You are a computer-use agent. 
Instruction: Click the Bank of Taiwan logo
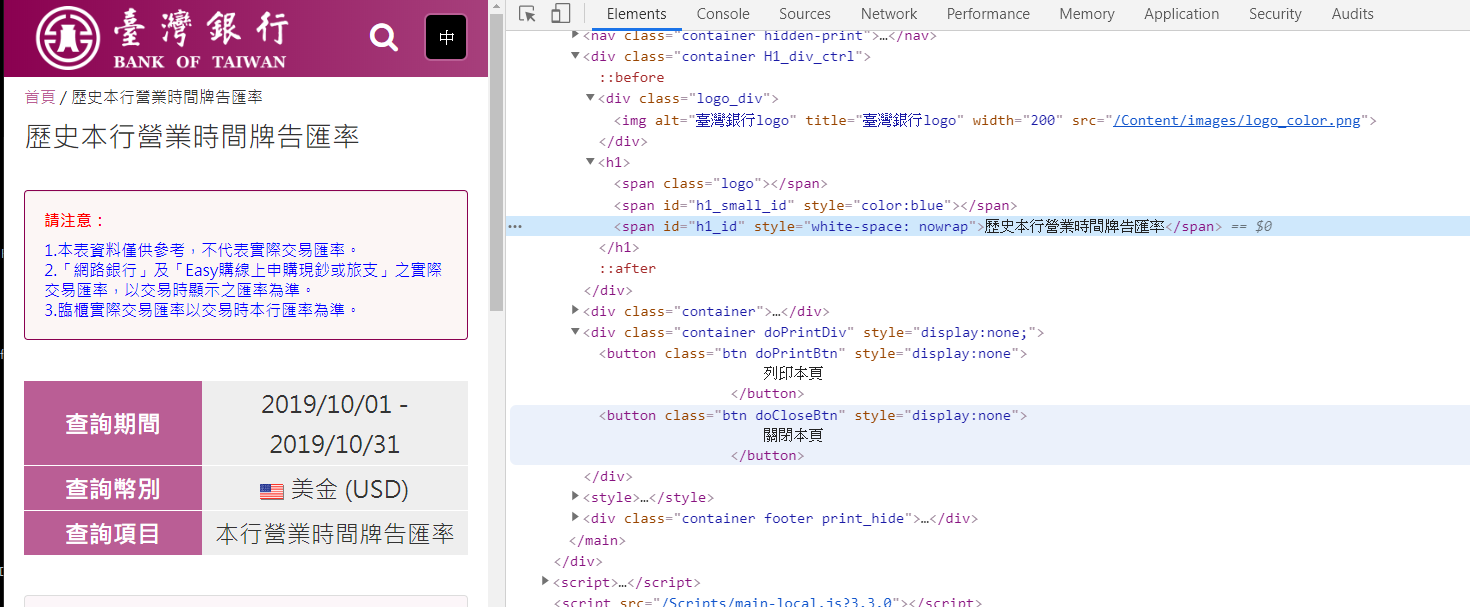pos(161,38)
